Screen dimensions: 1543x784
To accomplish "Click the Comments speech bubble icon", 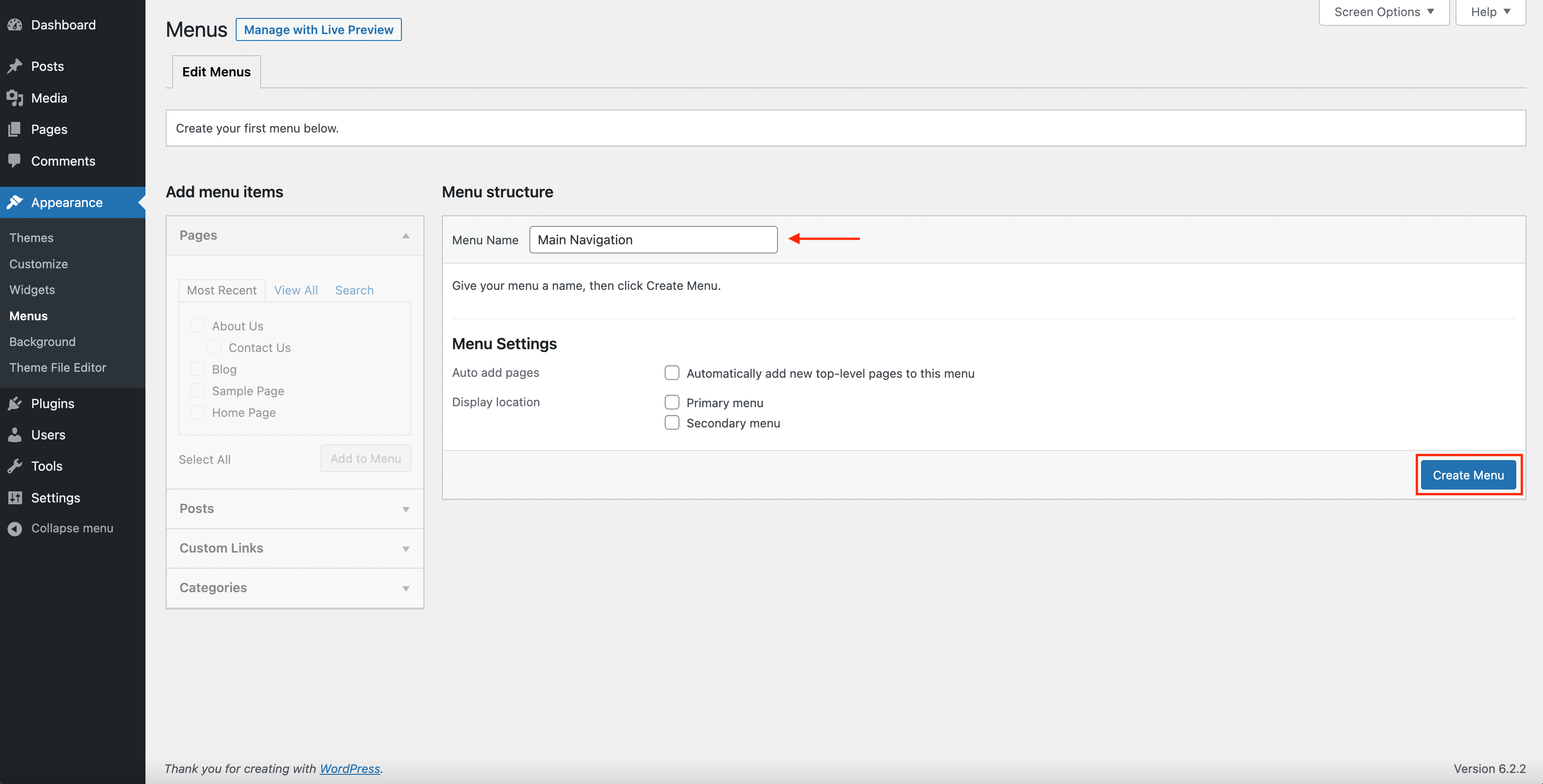I will (x=15, y=161).
